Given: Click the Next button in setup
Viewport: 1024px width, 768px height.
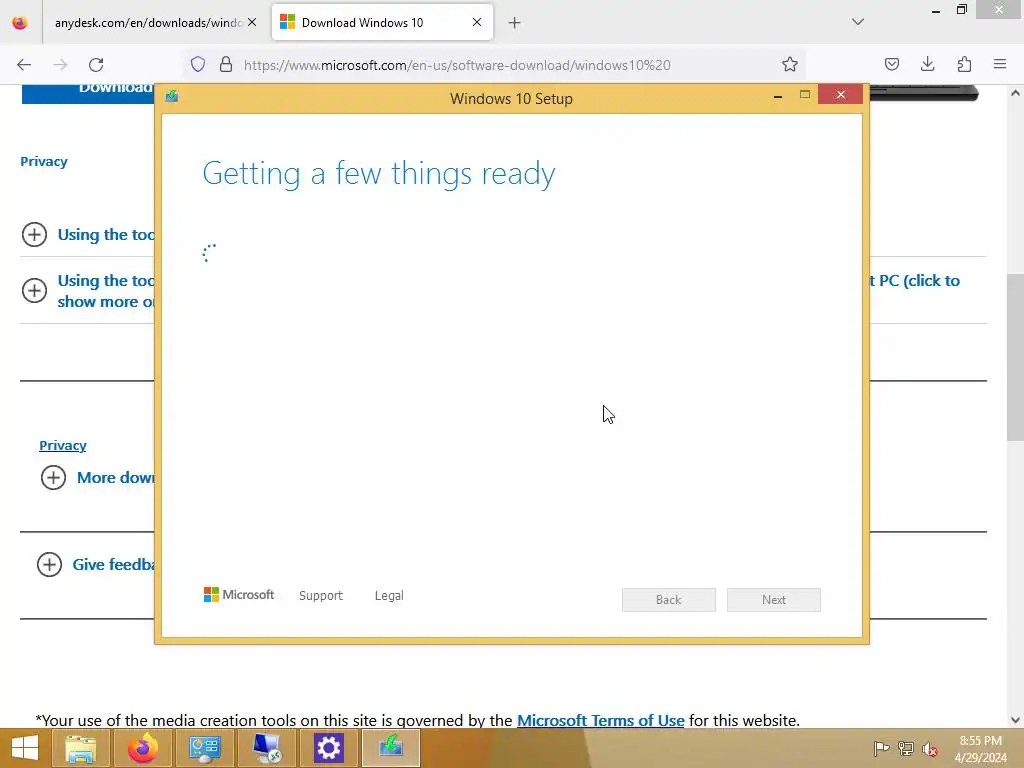Looking at the screenshot, I should [x=774, y=600].
